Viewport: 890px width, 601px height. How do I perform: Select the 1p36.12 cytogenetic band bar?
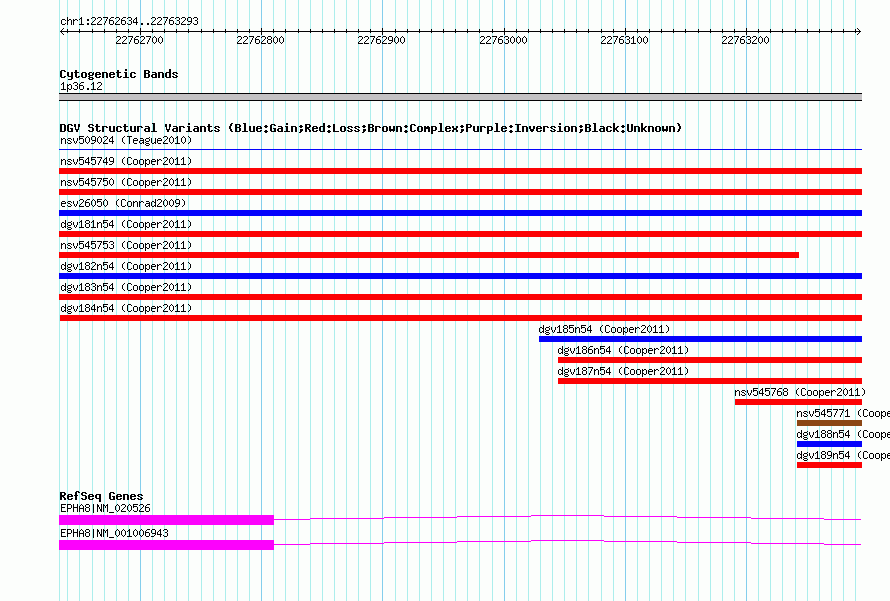click(460, 97)
